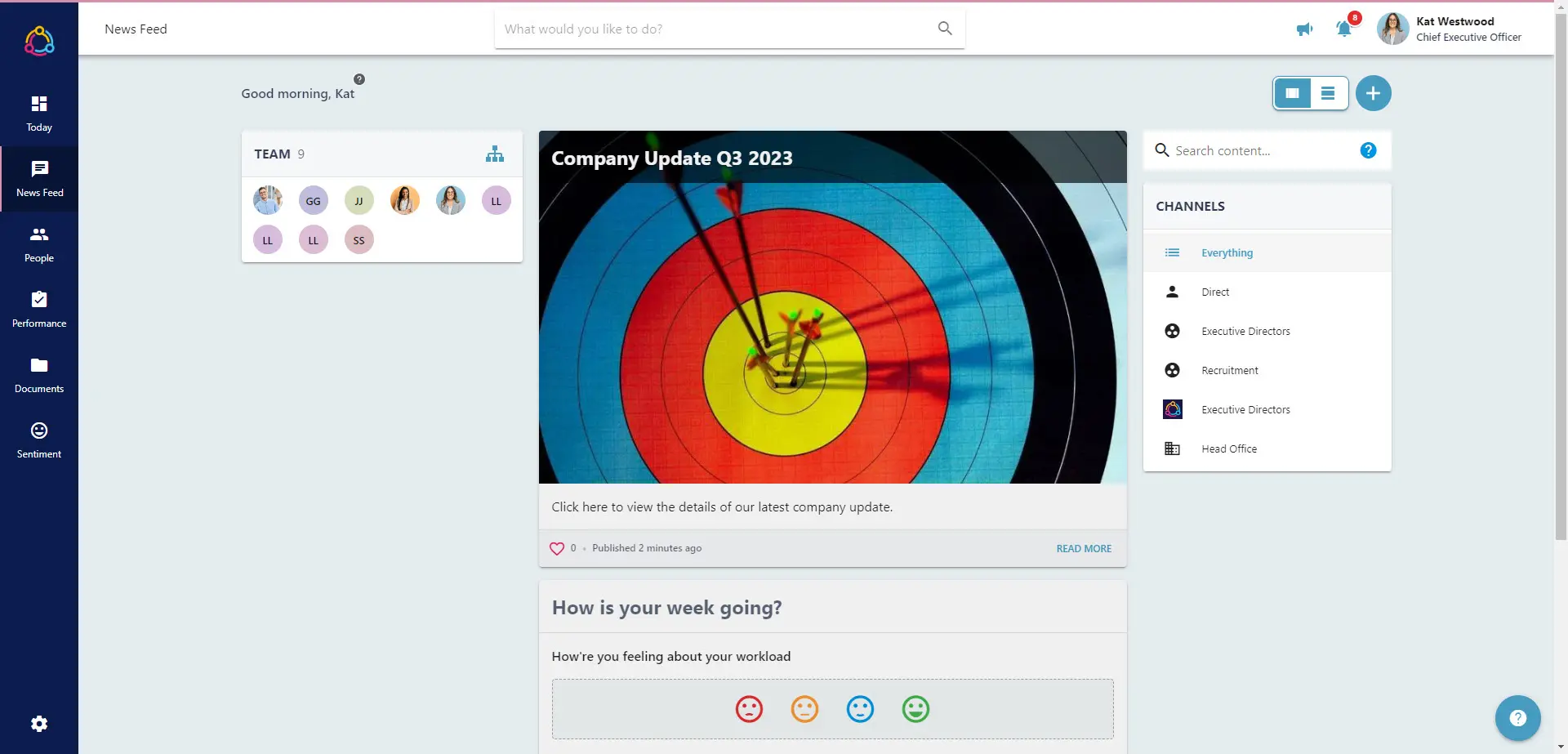Click the search content help icon
Viewport: 1568px width, 754px height.
tap(1368, 151)
